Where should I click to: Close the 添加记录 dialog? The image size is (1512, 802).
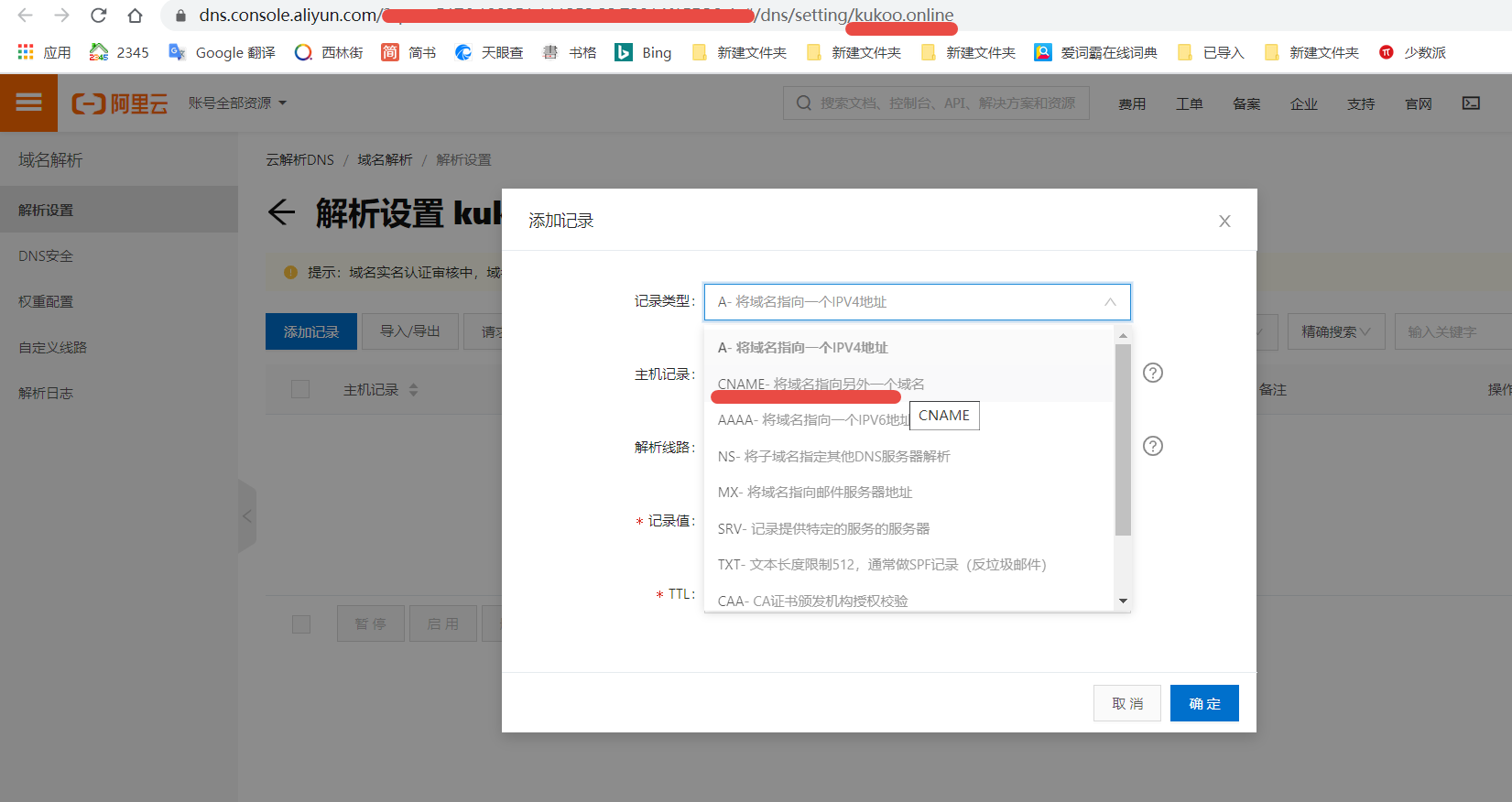(x=1224, y=221)
